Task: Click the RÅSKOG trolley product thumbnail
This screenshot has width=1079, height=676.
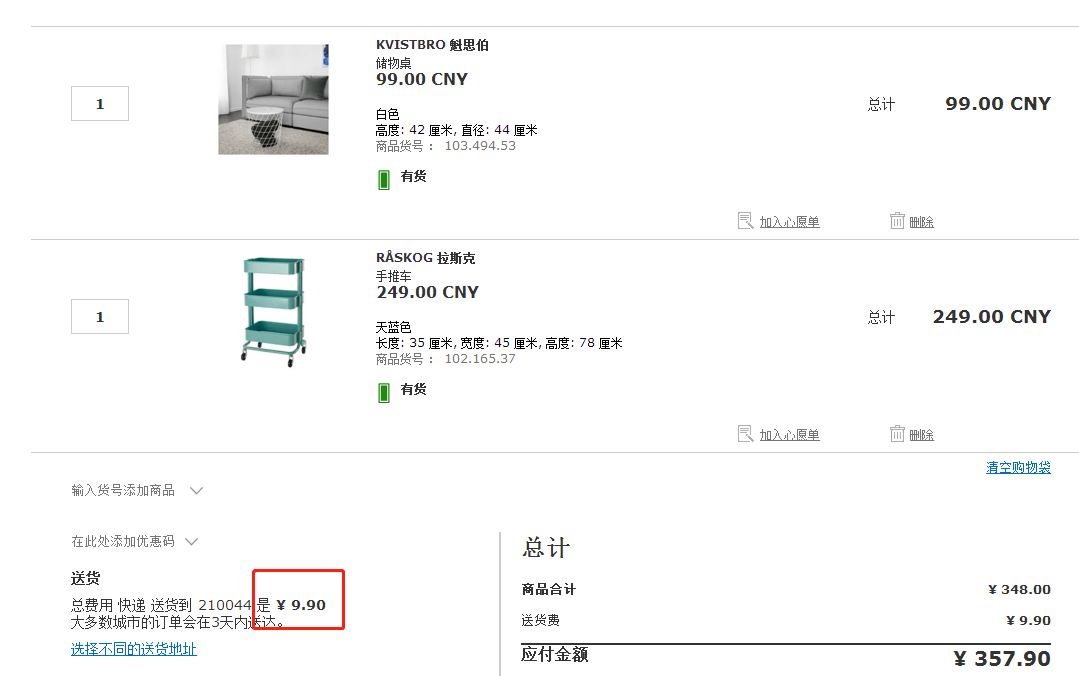Action: 273,311
